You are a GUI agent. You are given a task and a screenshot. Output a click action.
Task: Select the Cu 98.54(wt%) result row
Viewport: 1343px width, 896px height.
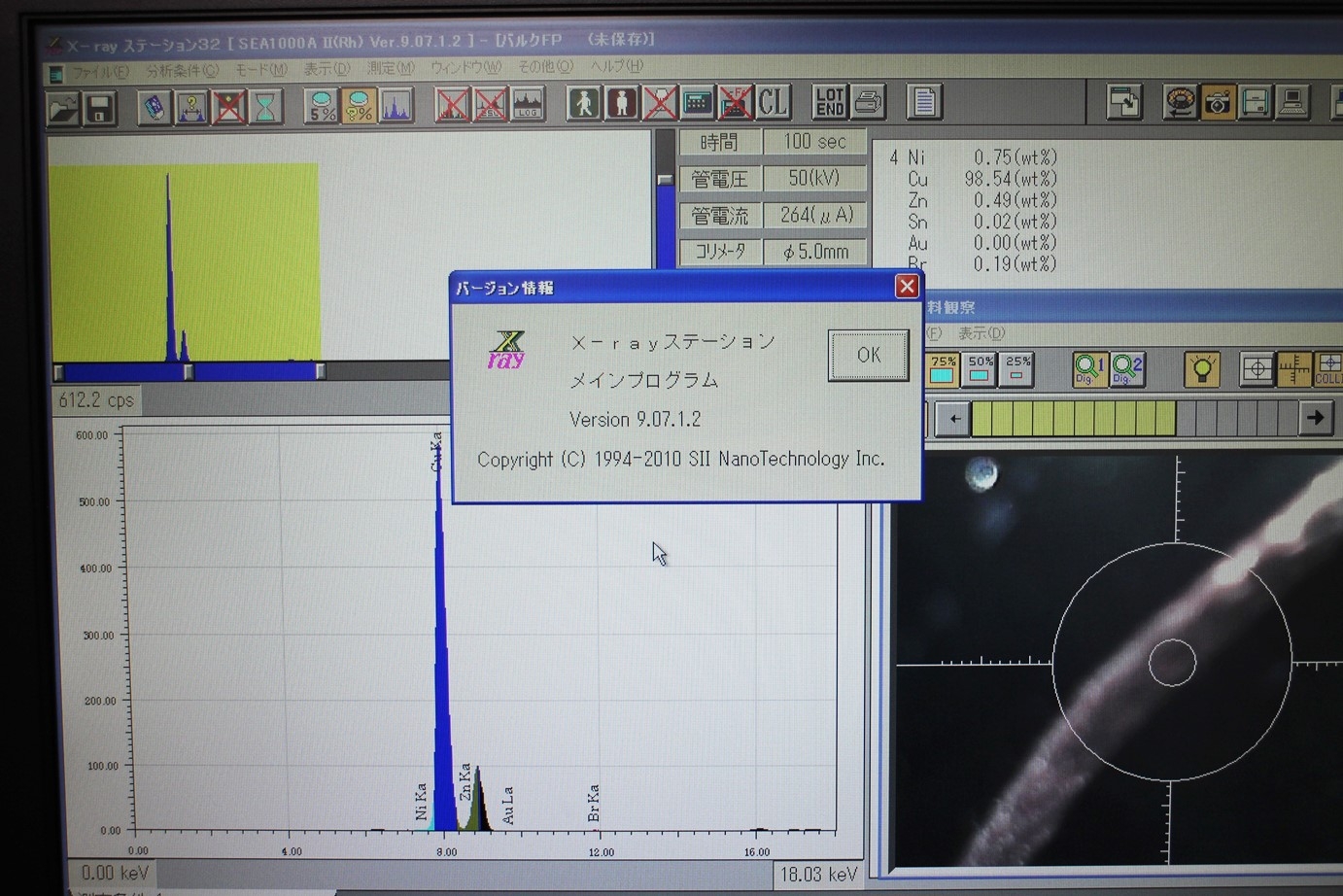981,179
